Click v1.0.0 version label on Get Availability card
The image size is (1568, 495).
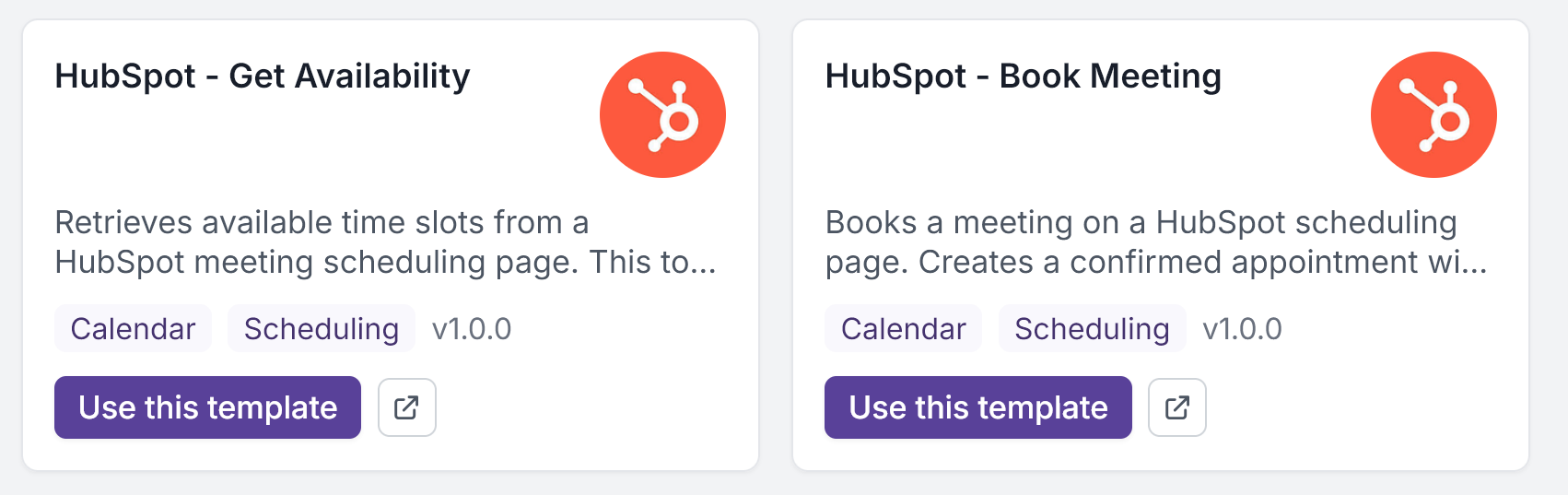(x=472, y=329)
